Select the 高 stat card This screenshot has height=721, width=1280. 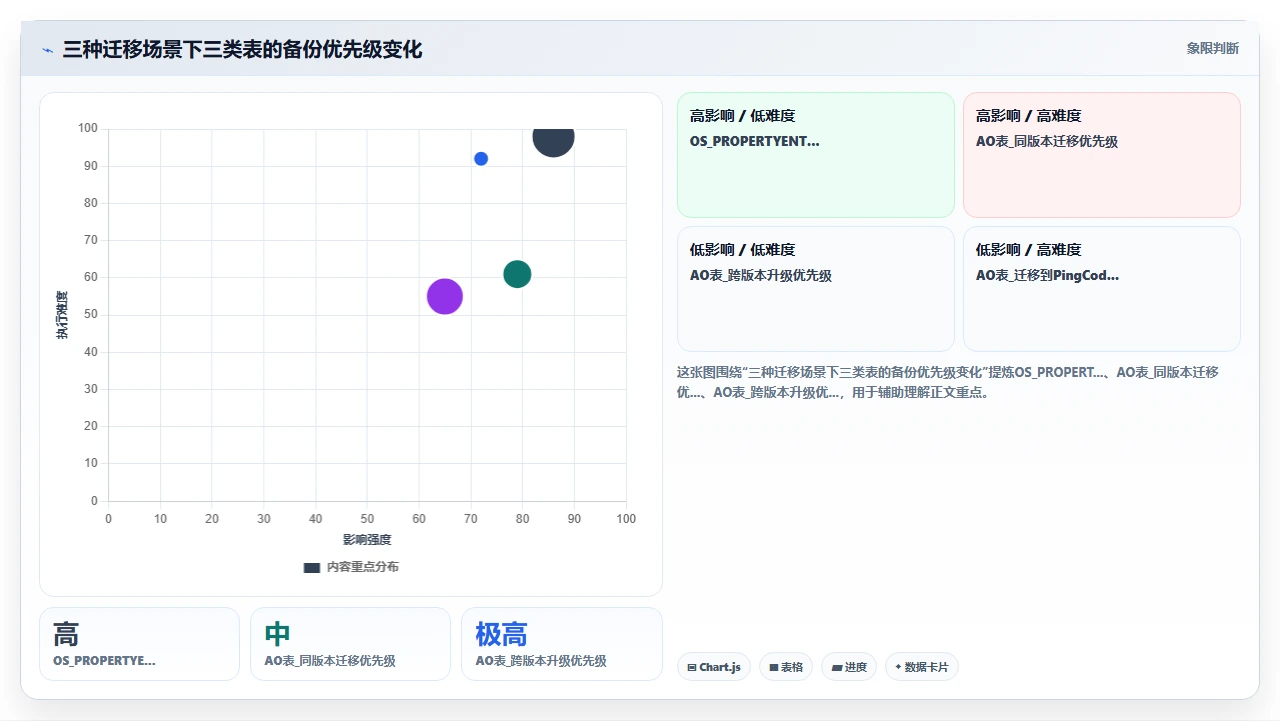(139, 644)
